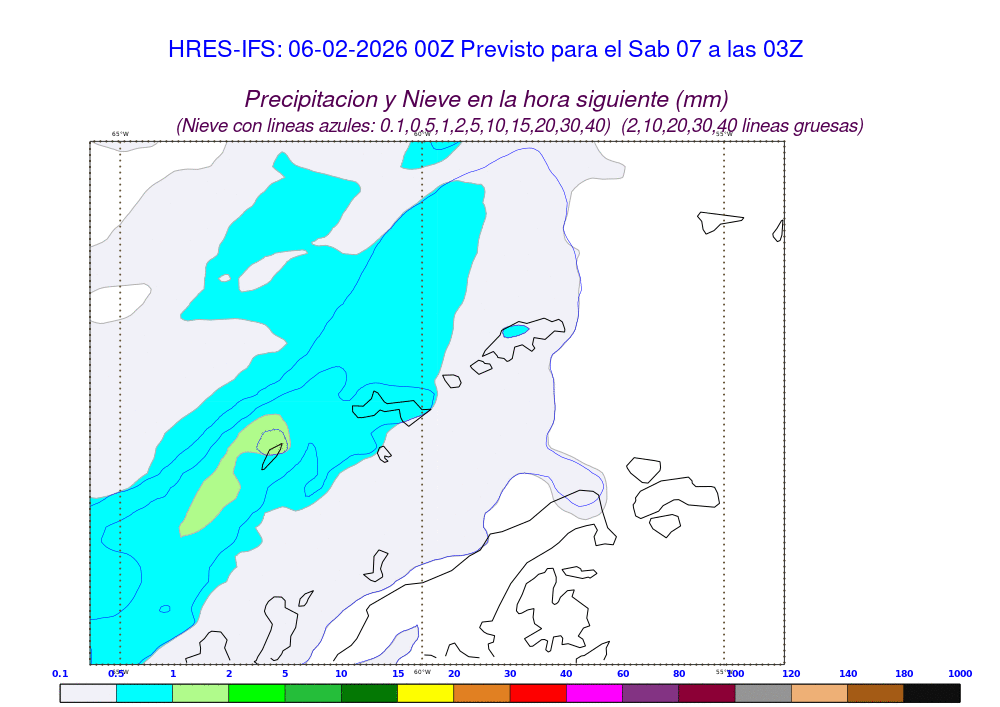Screen dimensions: 1000x707
Task: Click the small cyan patch on the island
Action: tap(515, 331)
